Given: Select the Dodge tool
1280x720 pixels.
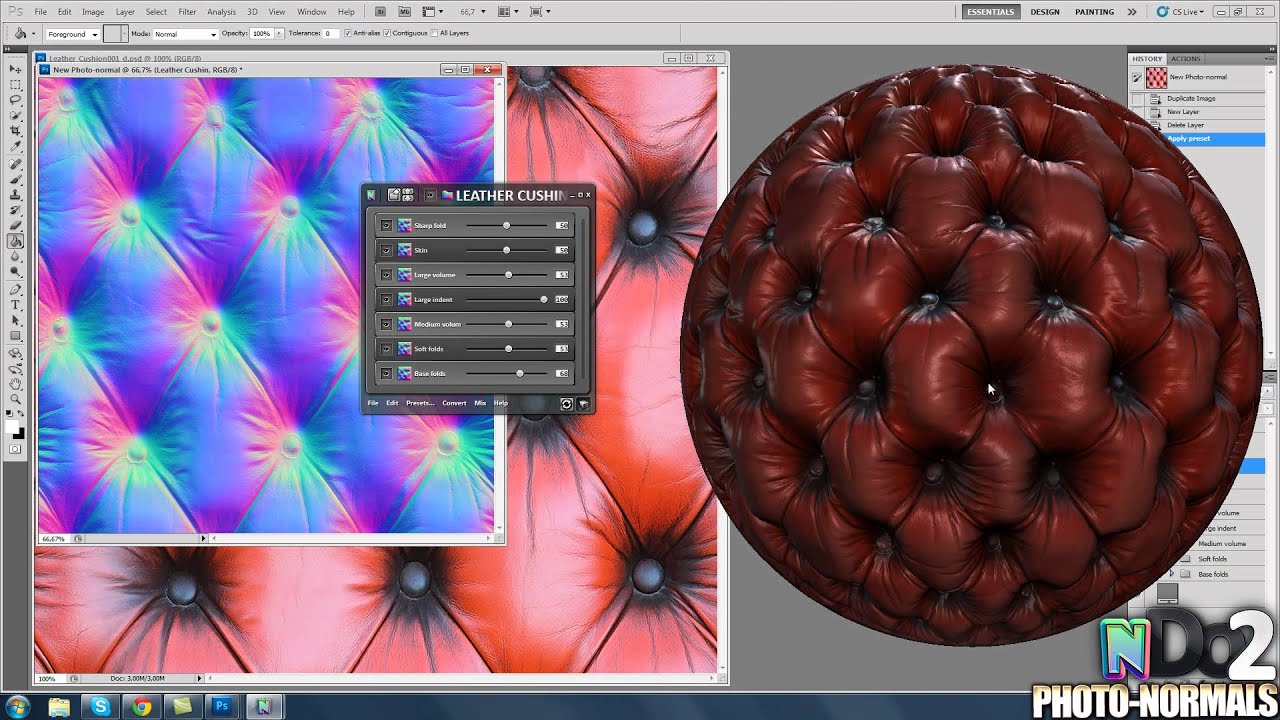Looking at the screenshot, I should [x=16, y=272].
